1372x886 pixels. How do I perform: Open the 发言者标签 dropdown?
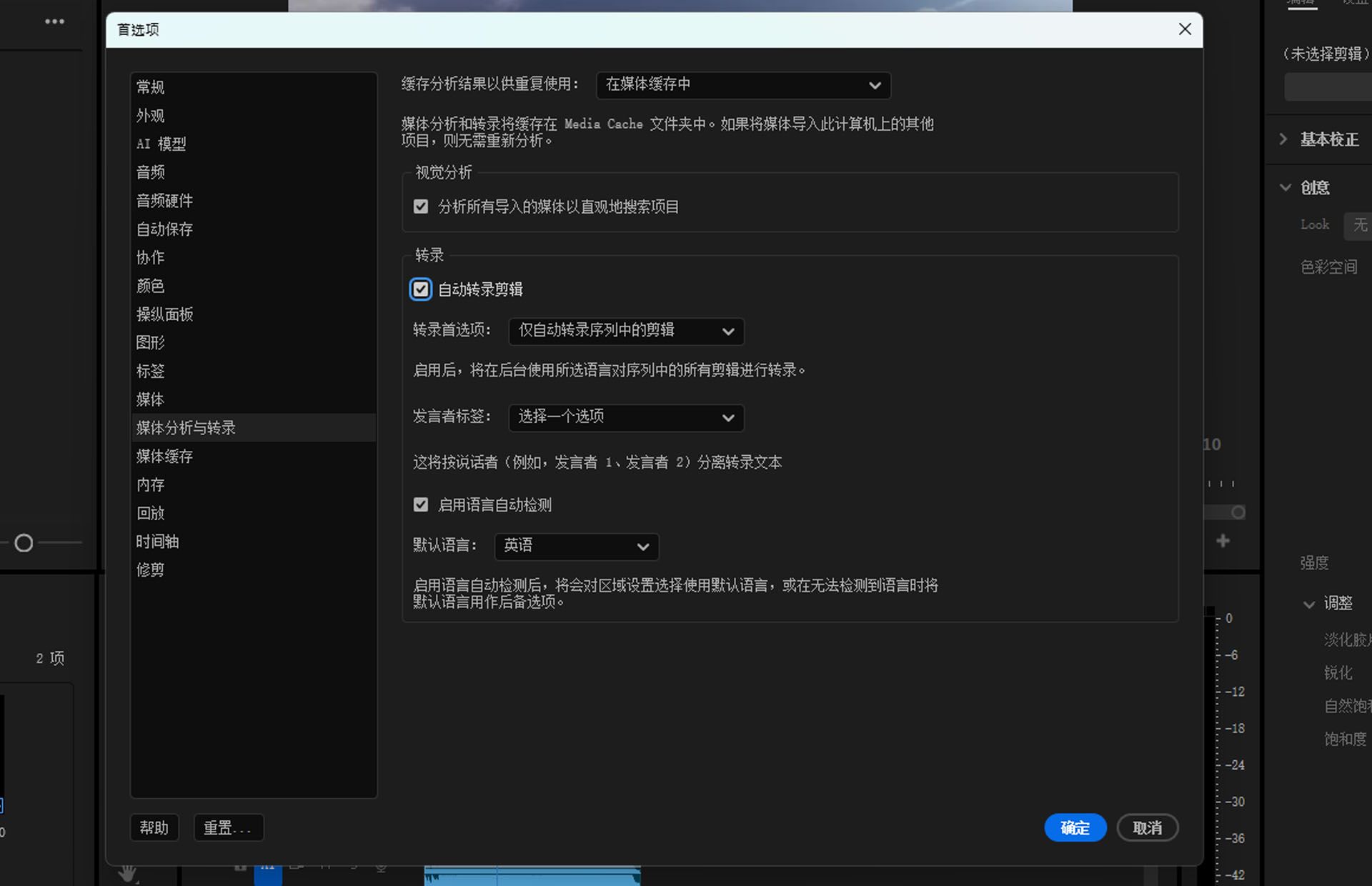(x=626, y=417)
